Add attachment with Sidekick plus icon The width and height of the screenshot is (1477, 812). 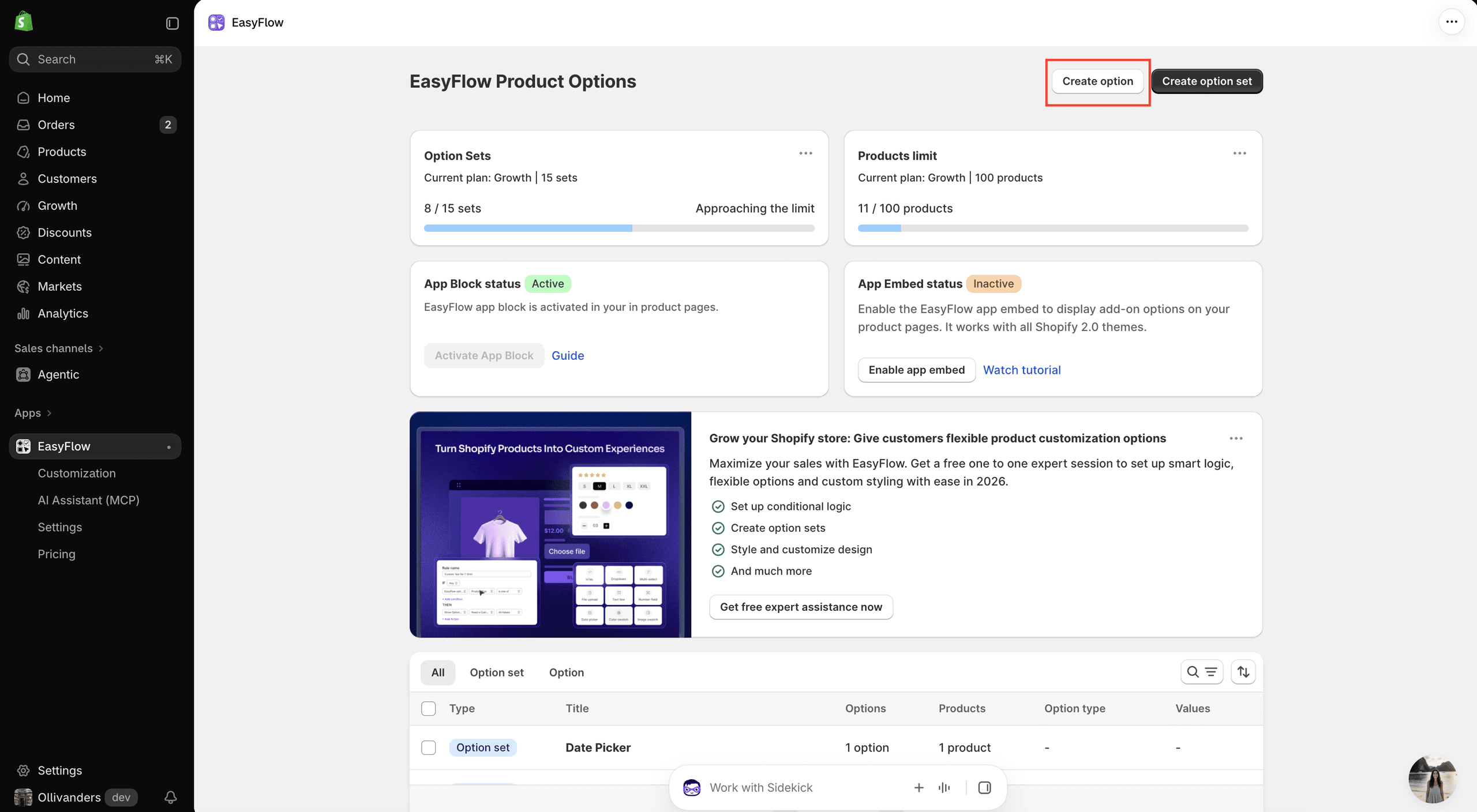point(919,787)
